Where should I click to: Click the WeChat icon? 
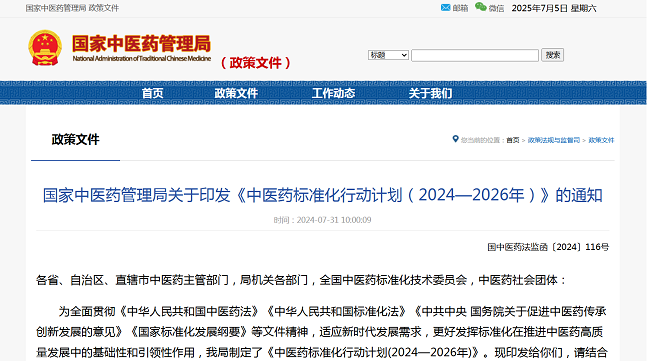point(480,7)
